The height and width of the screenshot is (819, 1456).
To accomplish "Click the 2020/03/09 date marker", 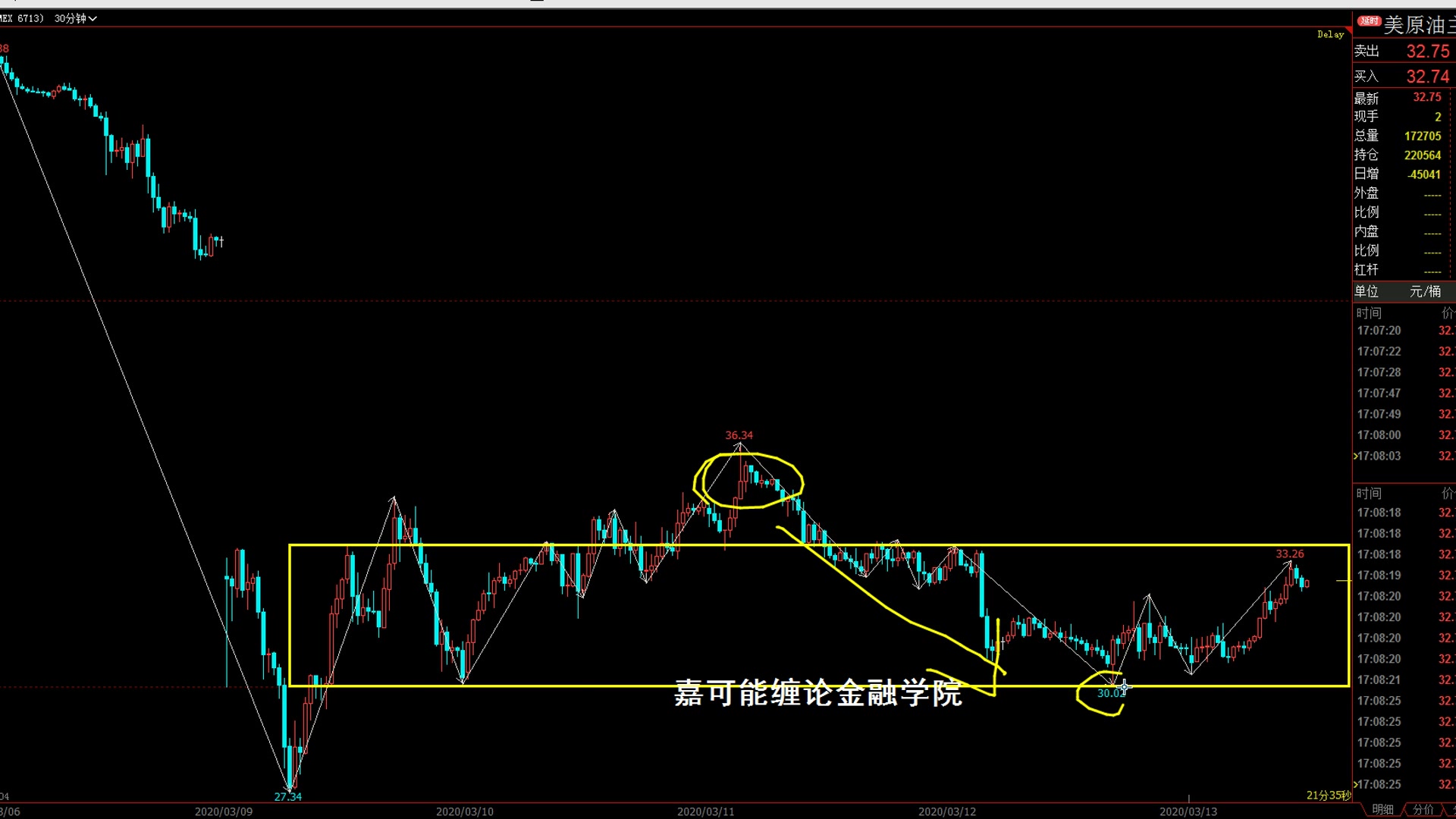I will point(223,811).
